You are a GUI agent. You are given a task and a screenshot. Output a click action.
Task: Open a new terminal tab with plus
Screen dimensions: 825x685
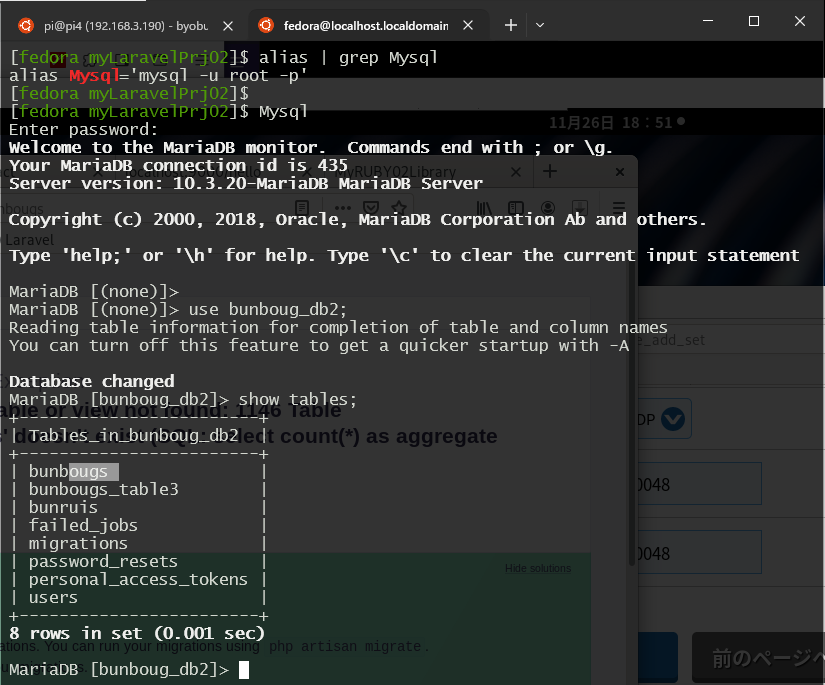(x=510, y=25)
